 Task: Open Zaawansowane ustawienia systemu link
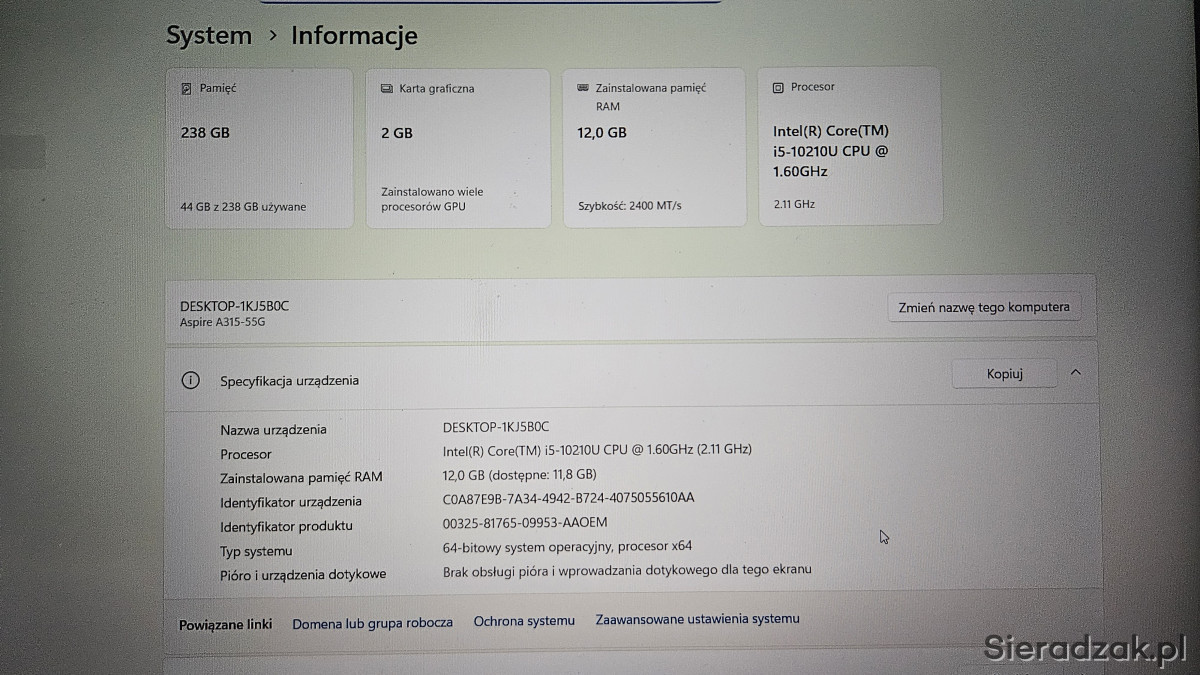[x=697, y=619]
